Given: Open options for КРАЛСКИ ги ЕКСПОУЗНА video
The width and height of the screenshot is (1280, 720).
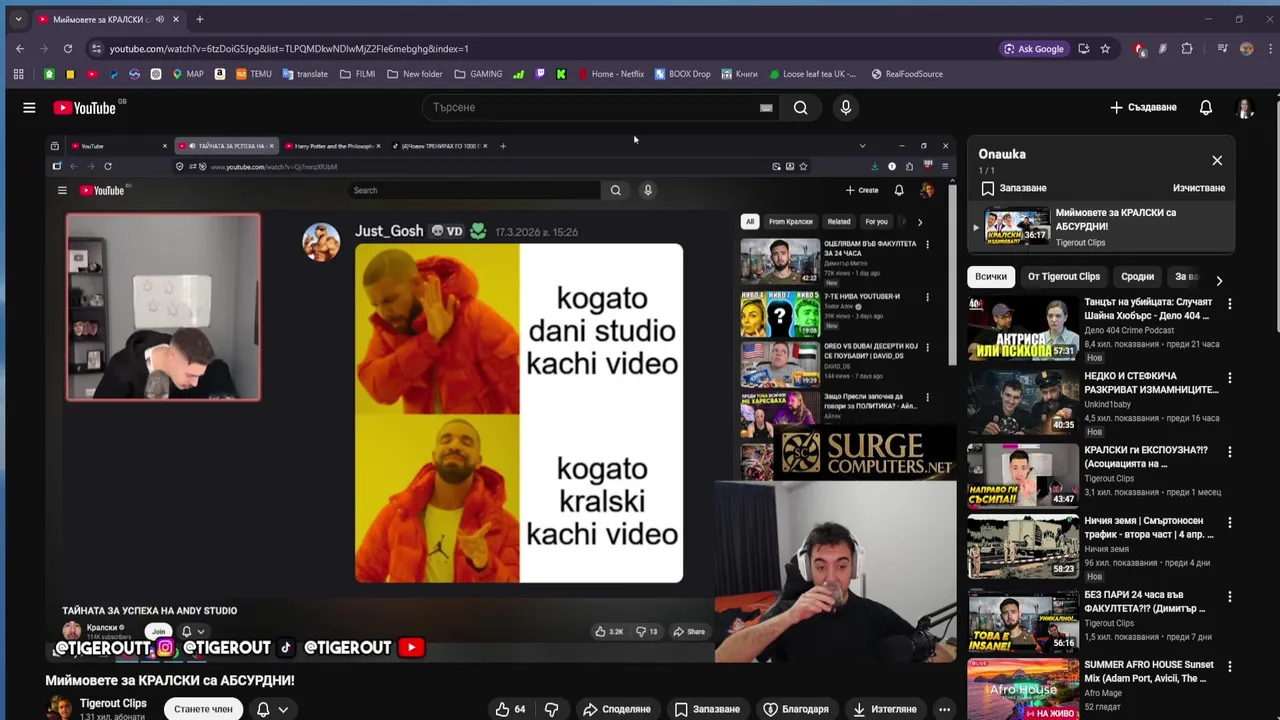Looking at the screenshot, I should click(1230, 452).
